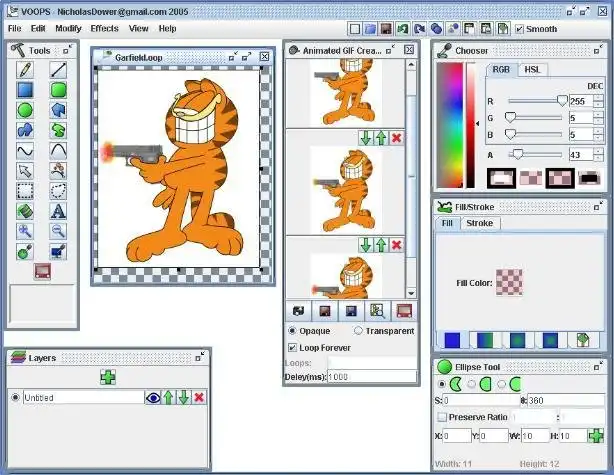Select the blue Polygon tool
This screenshot has width=614, height=475.
58,110
